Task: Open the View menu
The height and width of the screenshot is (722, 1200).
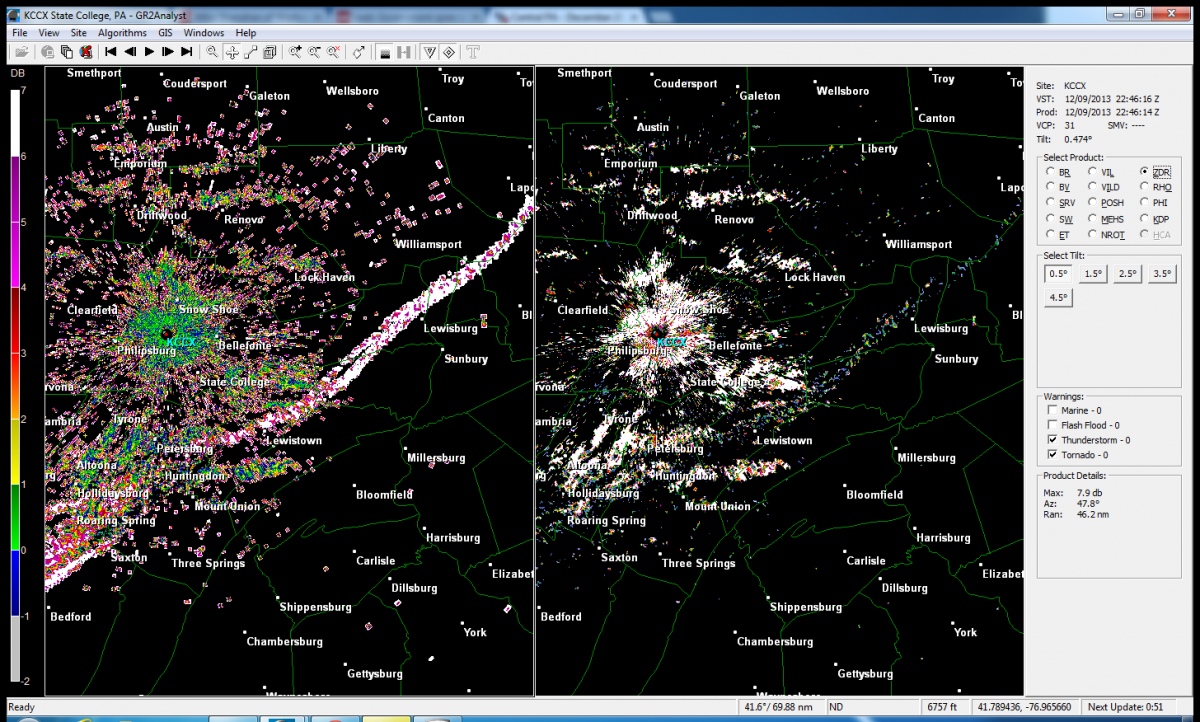Action: point(49,33)
